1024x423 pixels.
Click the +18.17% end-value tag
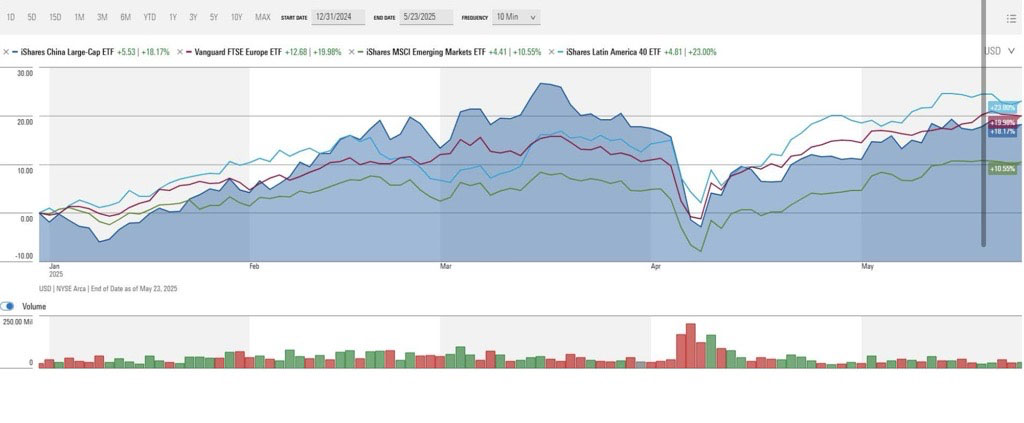1002,131
